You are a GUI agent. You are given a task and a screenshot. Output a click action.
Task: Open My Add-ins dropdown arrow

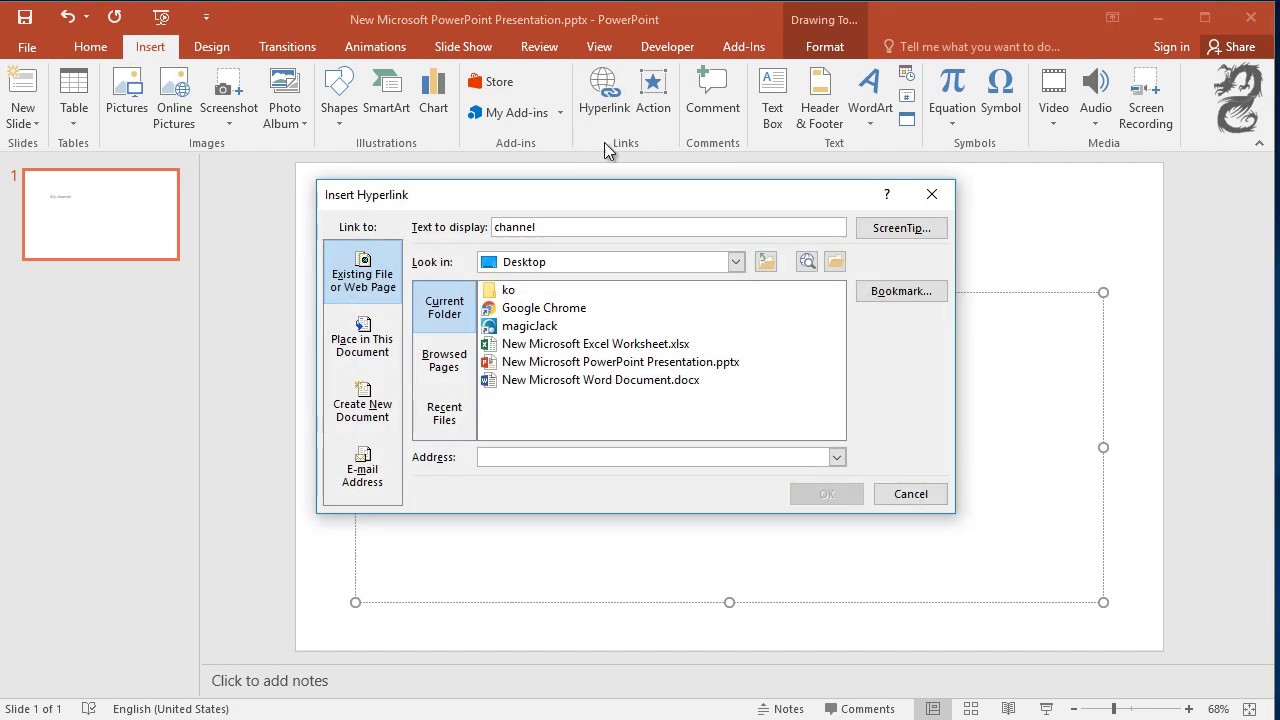[x=560, y=113]
